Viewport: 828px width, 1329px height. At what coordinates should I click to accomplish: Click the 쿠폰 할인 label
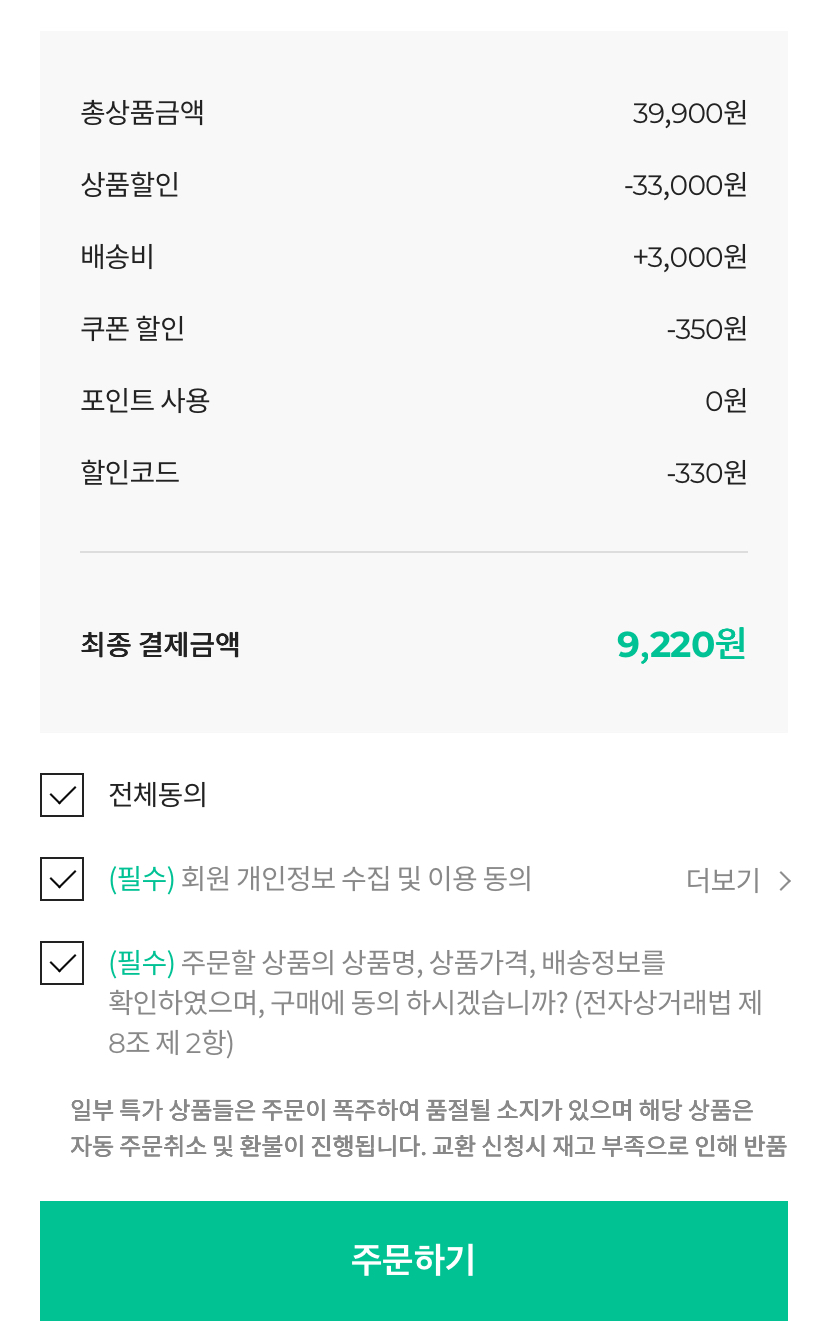coord(132,328)
